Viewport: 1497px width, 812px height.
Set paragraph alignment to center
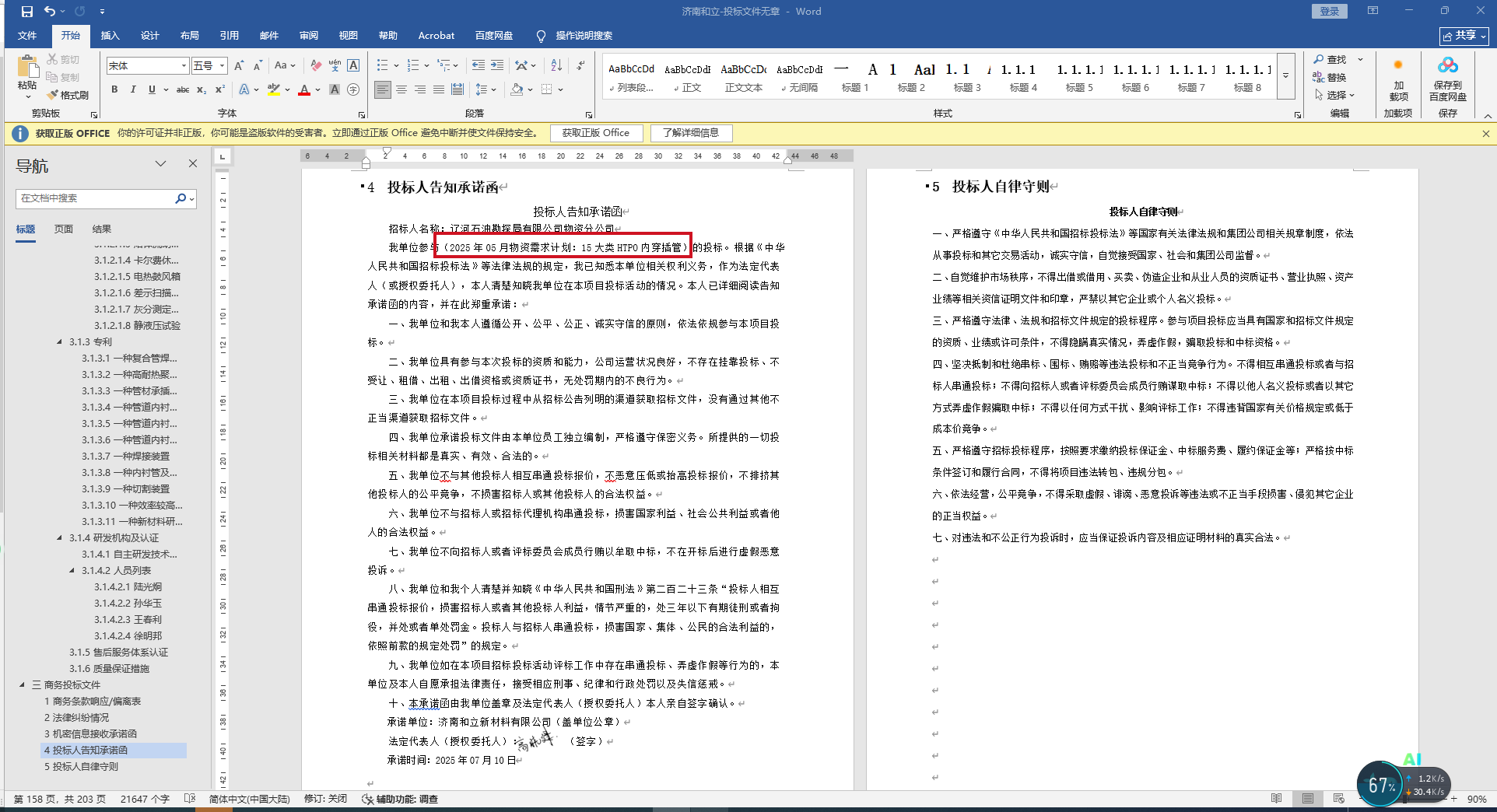tap(401, 89)
